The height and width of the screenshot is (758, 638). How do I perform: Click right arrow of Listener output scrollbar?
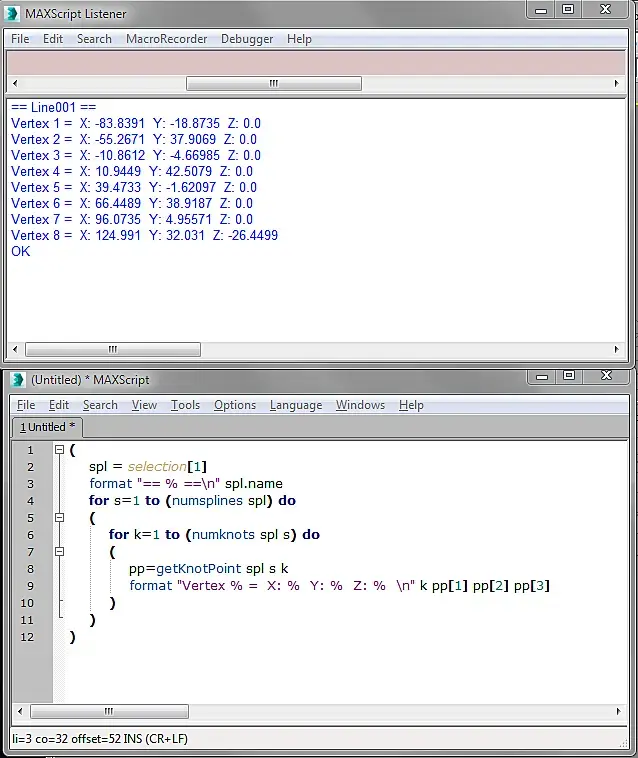pos(616,349)
